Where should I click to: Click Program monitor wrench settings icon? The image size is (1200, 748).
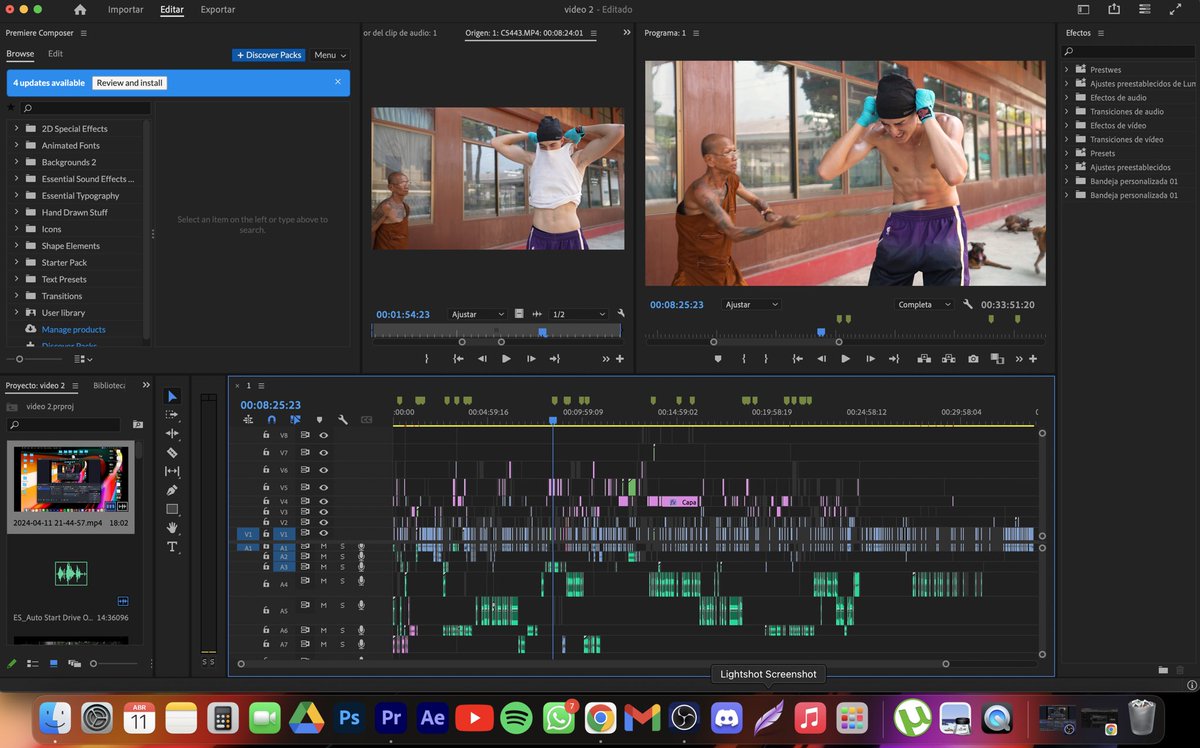point(968,304)
